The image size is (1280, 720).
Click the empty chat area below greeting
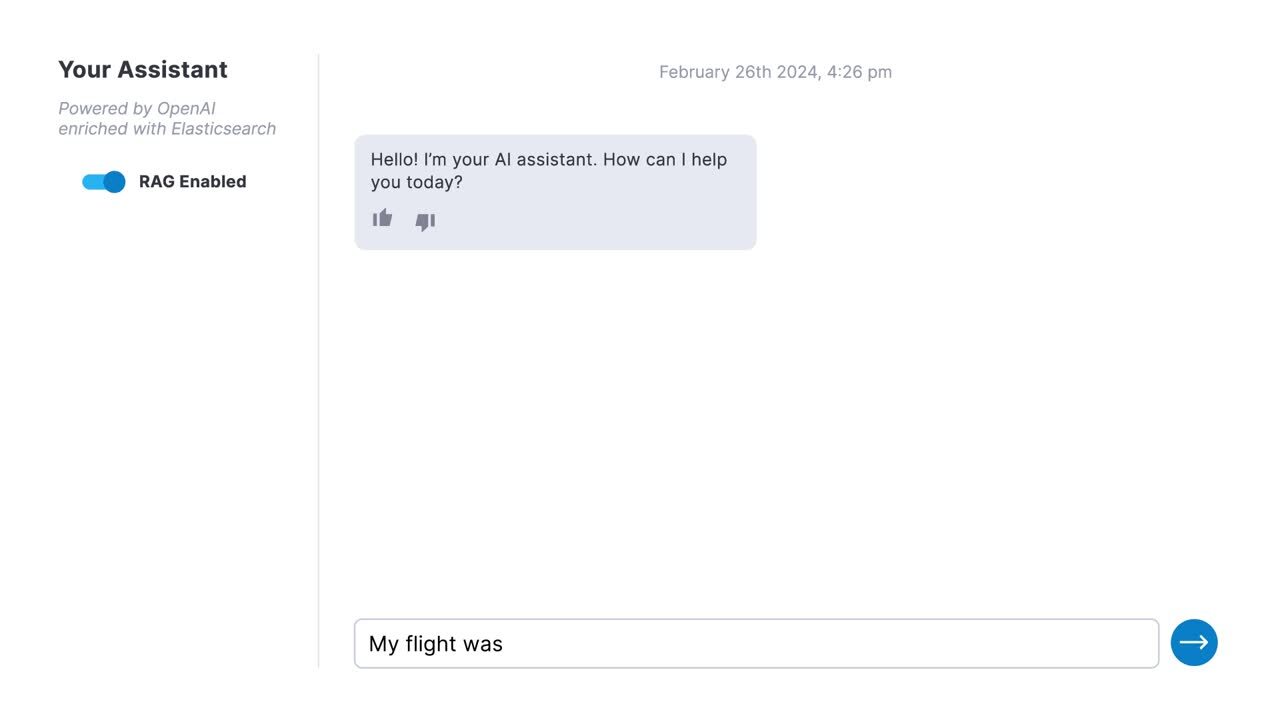pyautogui.click(x=775, y=430)
